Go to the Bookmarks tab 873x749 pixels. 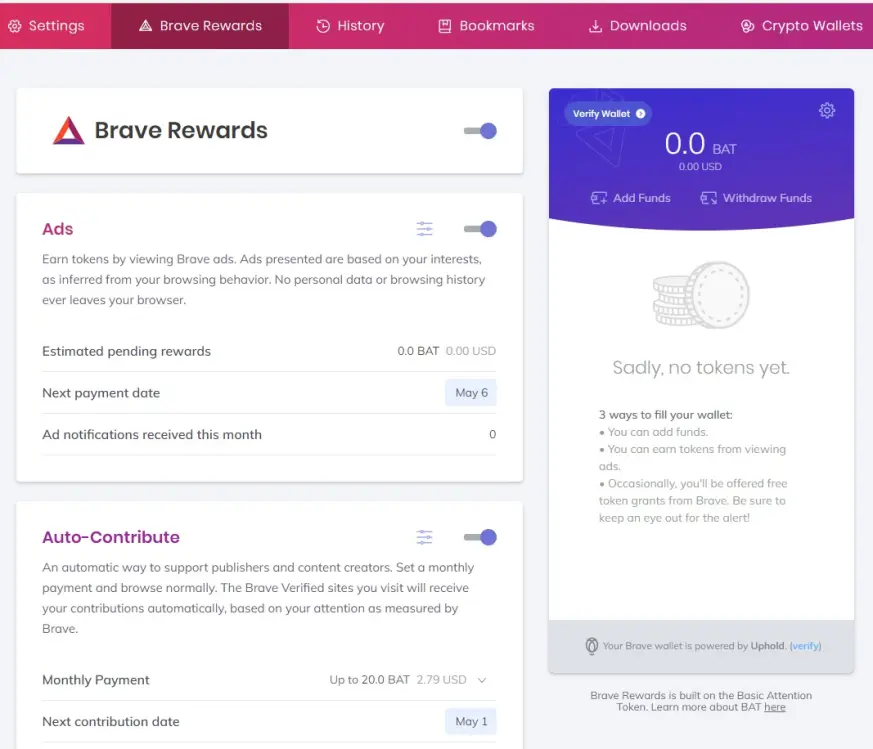[486, 26]
